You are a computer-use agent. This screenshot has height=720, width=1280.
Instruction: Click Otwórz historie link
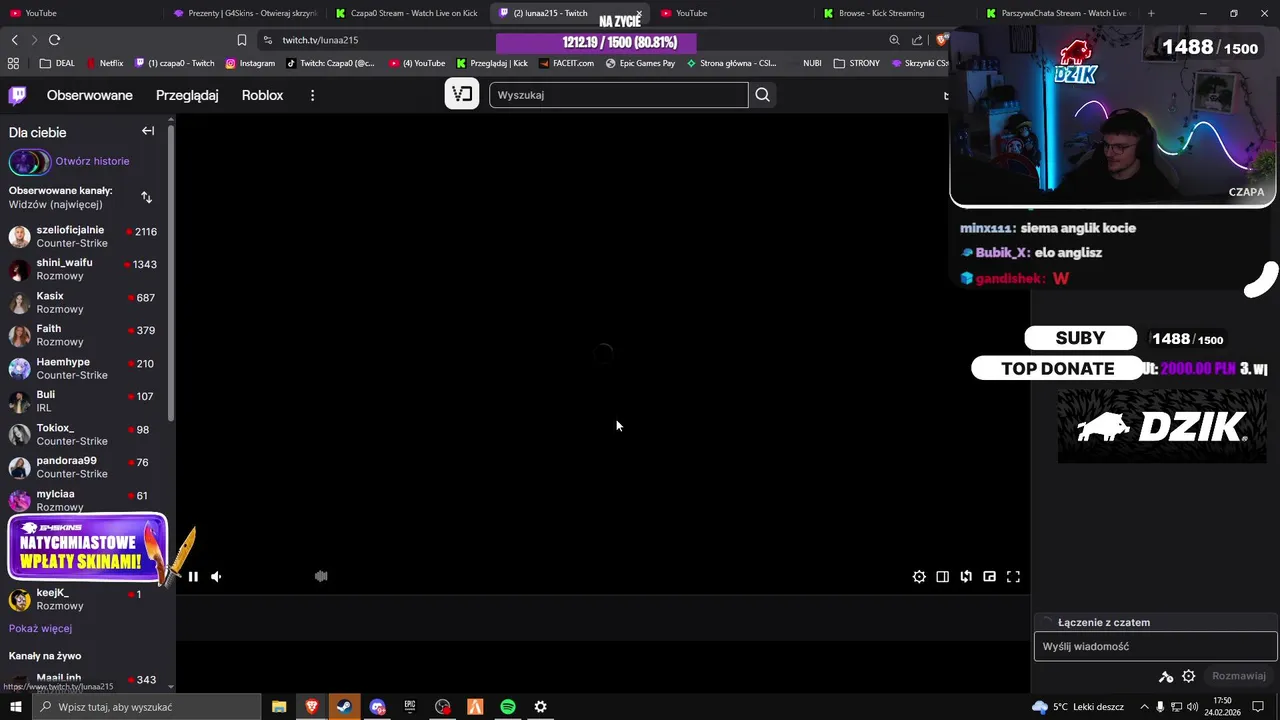point(92,161)
